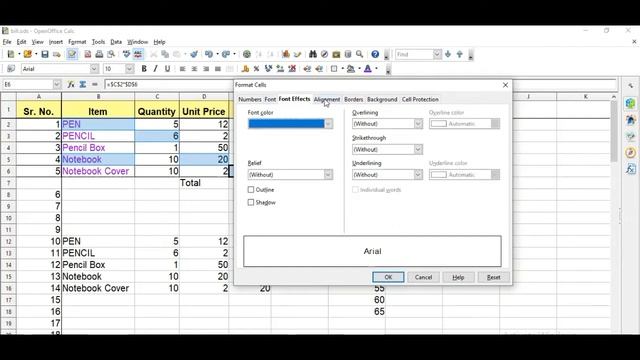Switch to the Borders tab
This screenshot has width=640, height=360.
tap(353, 99)
